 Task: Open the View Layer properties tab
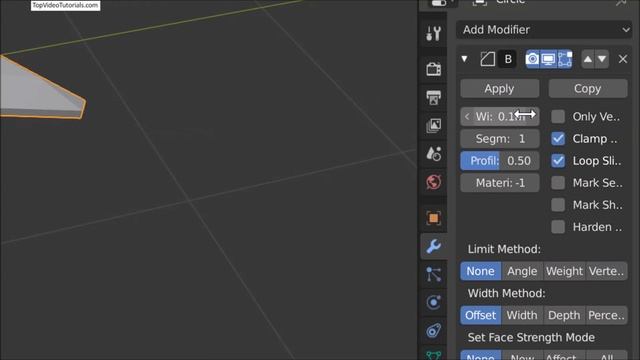point(433,125)
